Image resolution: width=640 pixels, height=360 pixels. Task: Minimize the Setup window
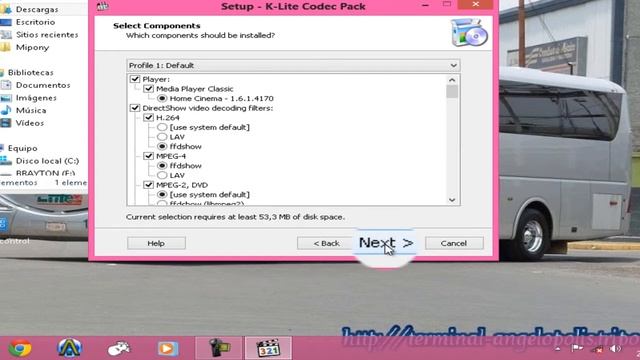[x=425, y=5]
